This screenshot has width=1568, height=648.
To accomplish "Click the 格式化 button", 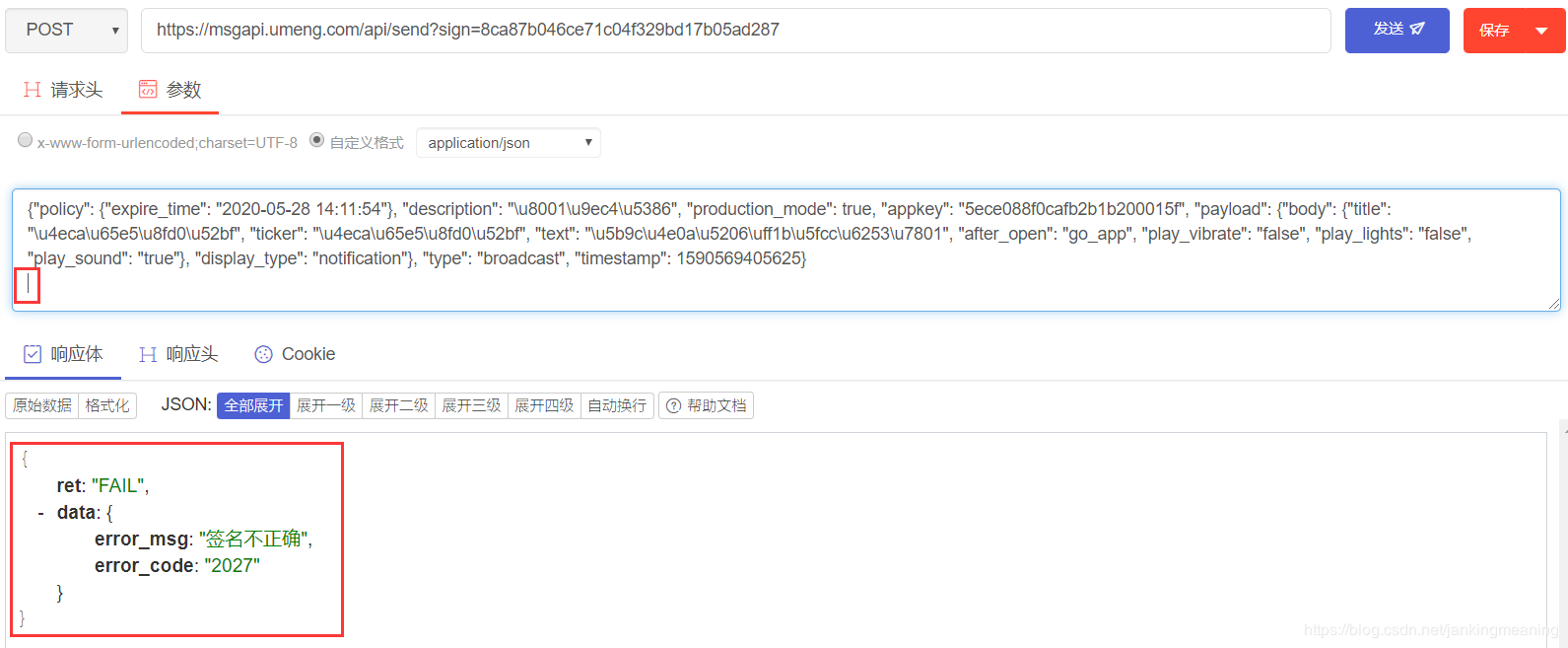I will 107,405.
